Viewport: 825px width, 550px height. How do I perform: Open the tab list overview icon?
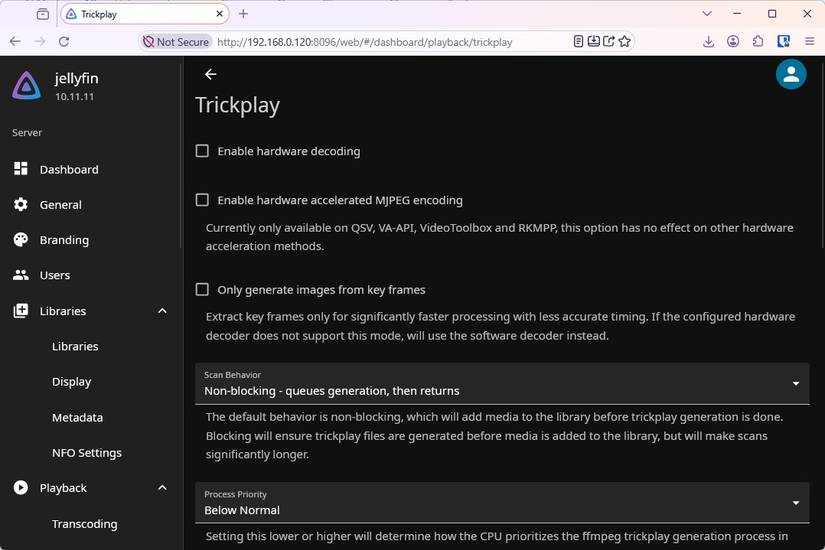pos(43,14)
